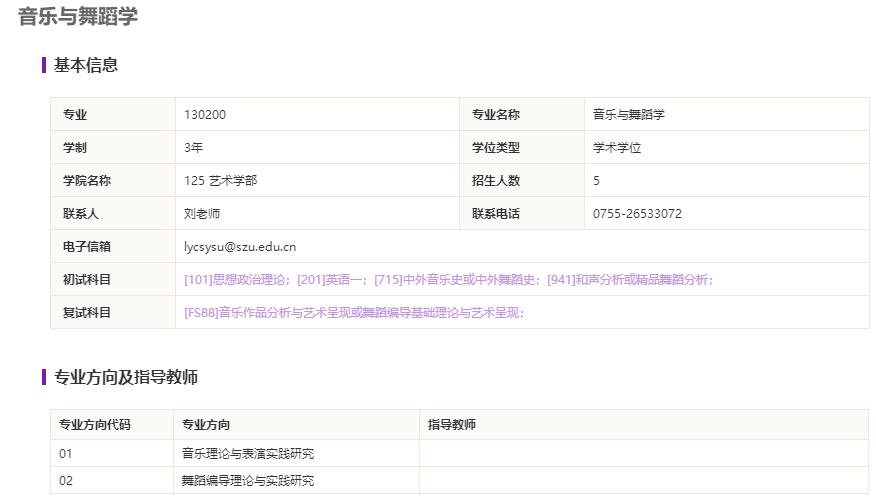Click the phone number 0755-26533072
This screenshot has height=500, width=876.
[x=637, y=214]
